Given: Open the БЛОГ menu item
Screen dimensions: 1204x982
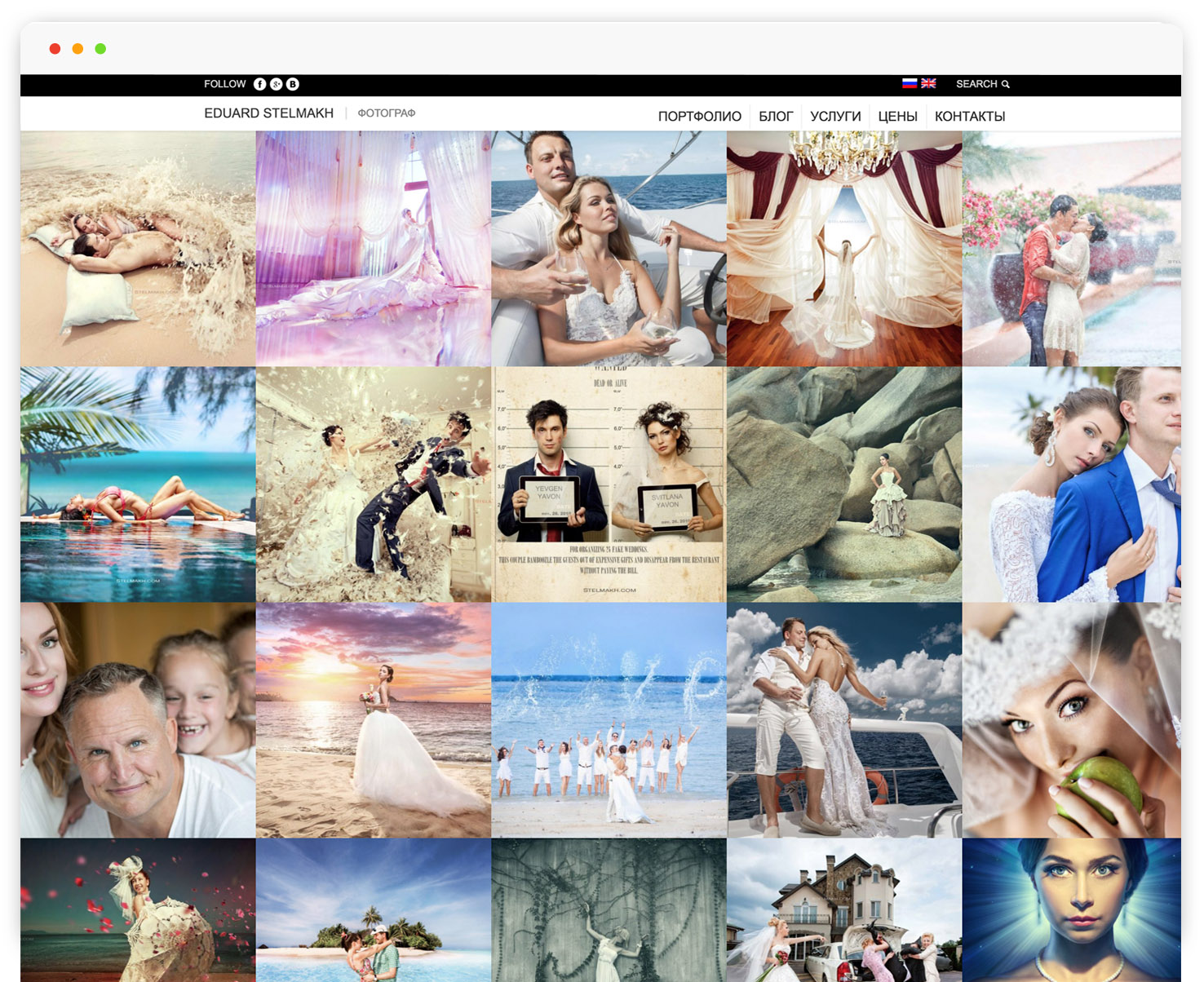Looking at the screenshot, I should click(776, 117).
